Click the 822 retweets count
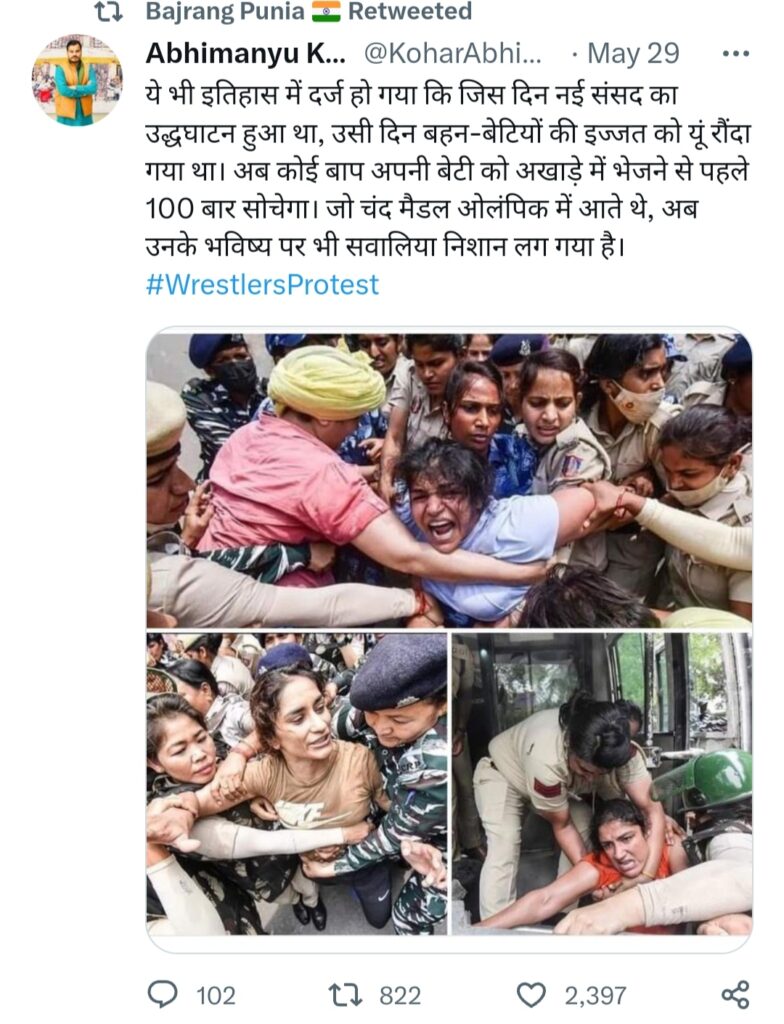The height and width of the screenshot is (1024, 784). click(400, 996)
